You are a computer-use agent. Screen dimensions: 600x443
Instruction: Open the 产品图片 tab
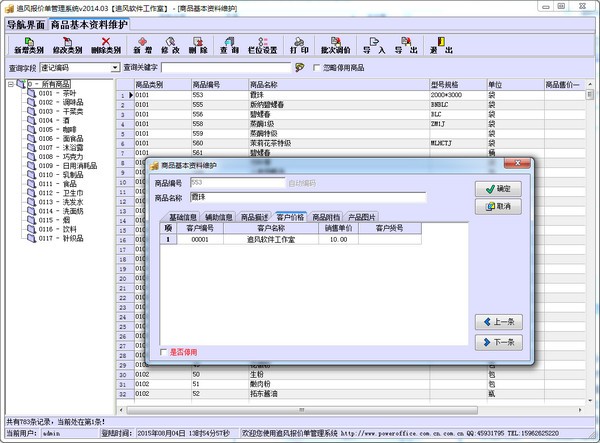click(x=362, y=216)
